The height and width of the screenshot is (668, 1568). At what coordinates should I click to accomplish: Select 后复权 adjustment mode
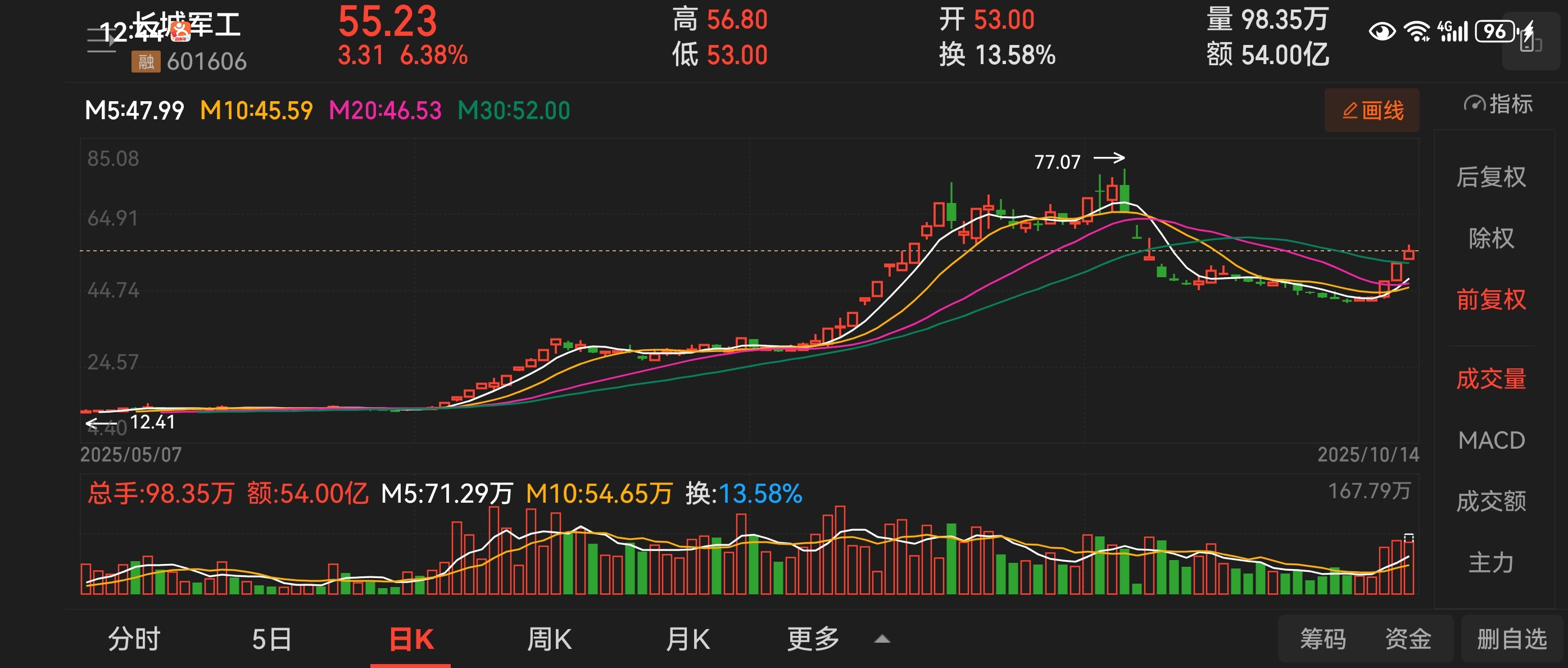click(1490, 177)
